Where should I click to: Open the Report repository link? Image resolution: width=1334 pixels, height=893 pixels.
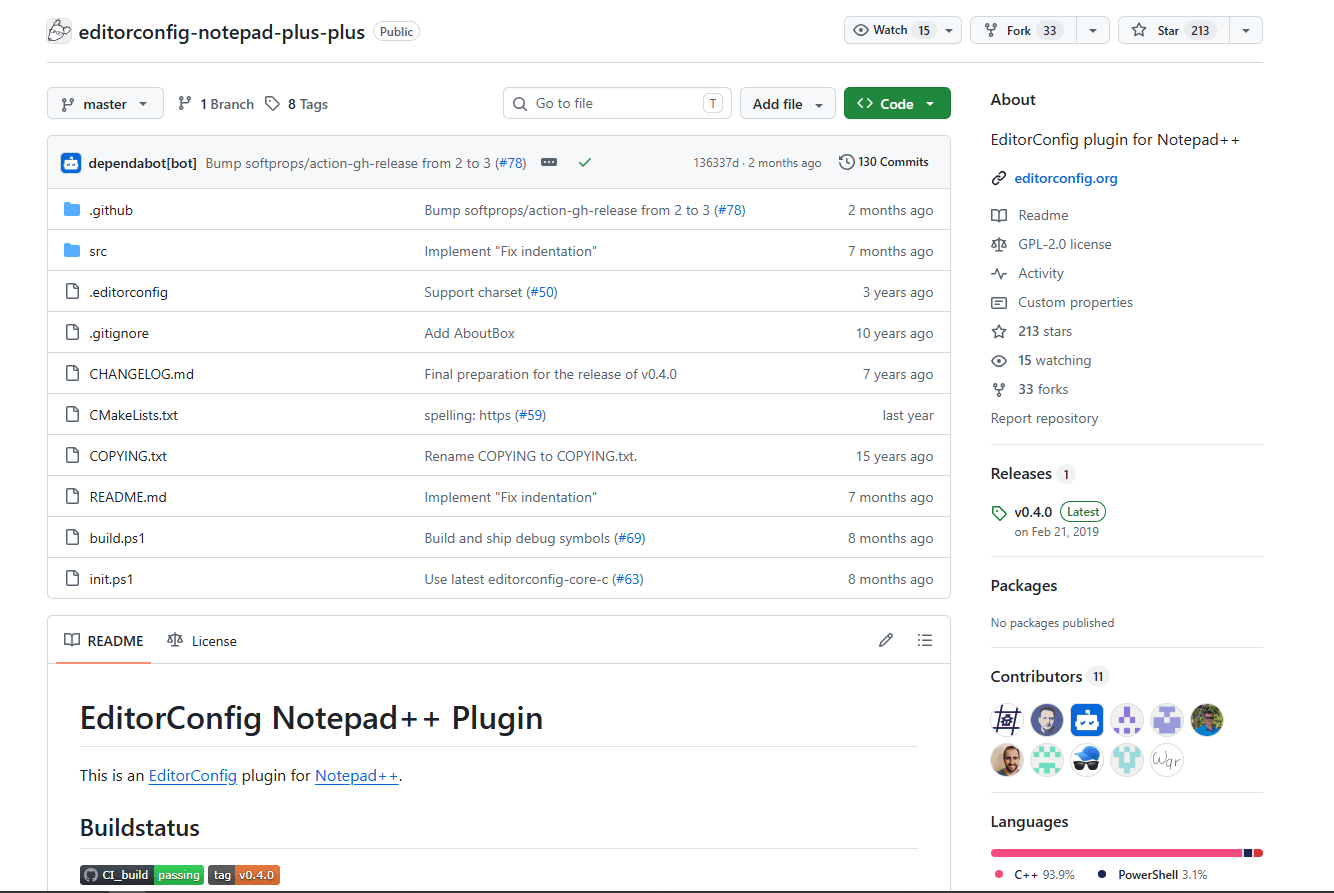[x=1044, y=418]
